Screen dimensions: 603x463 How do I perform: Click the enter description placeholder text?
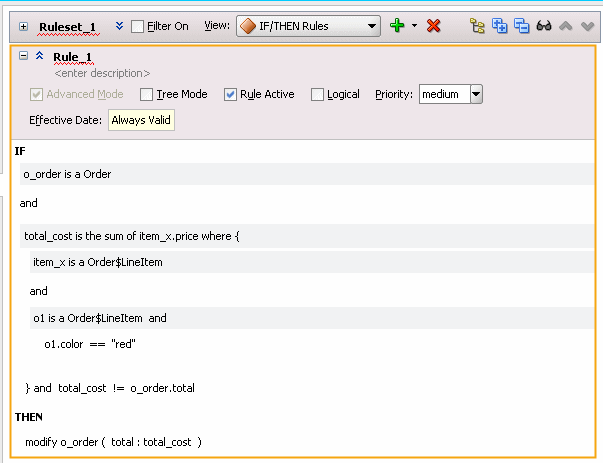coord(103,74)
